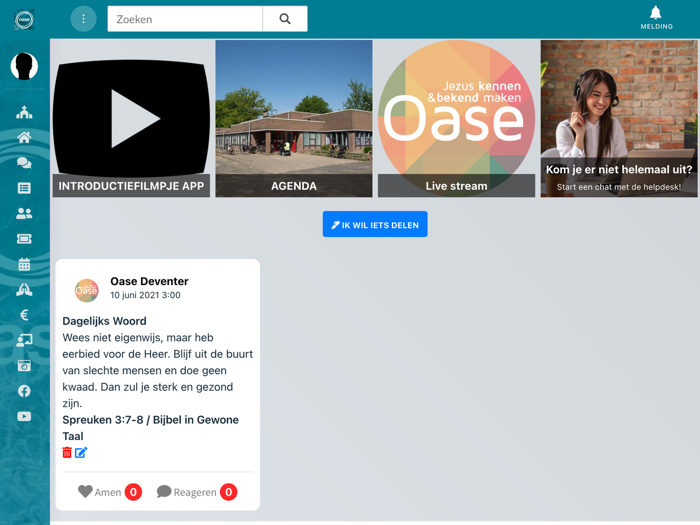Open the chat bubbles icon in sidebar
The image size is (700, 525).
[24, 163]
